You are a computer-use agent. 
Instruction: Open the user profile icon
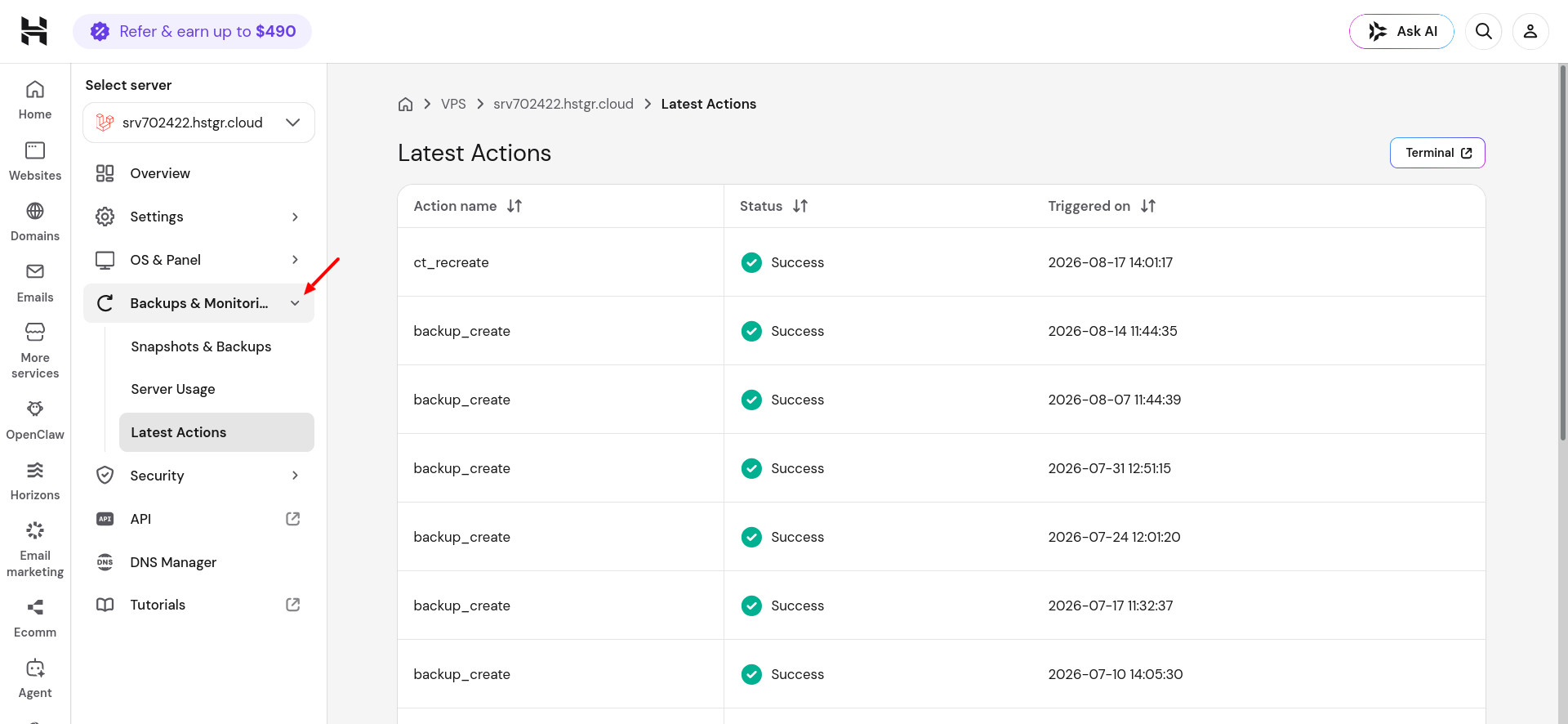1530,31
